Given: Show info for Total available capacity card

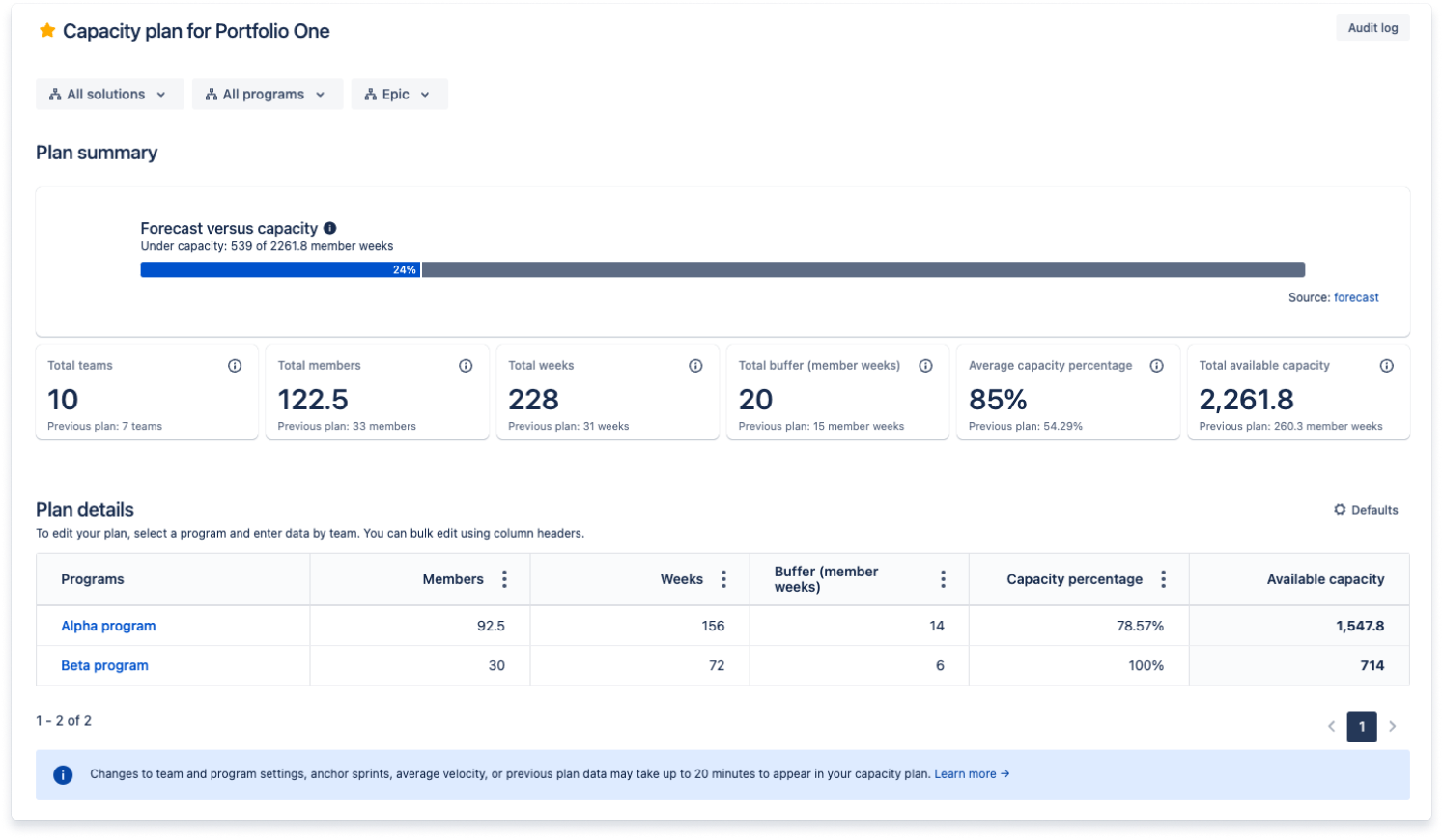Looking at the screenshot, I should 1386,366.
